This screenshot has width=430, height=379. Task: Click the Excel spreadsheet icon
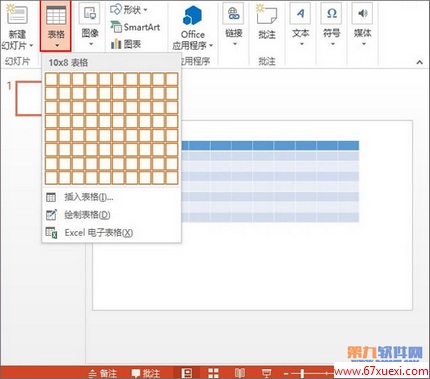pos(51,233)
